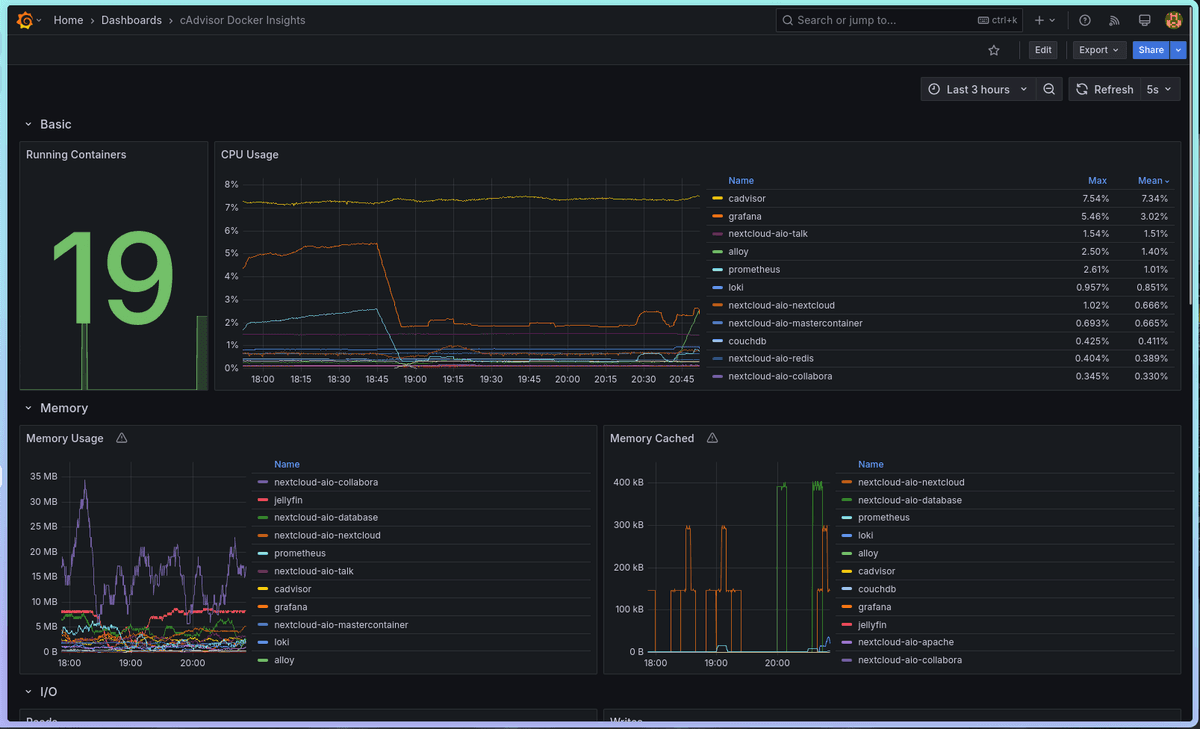Click the monitor icon beside the avatar
Screen dimensions: 1200x729
coord(1145,20)
